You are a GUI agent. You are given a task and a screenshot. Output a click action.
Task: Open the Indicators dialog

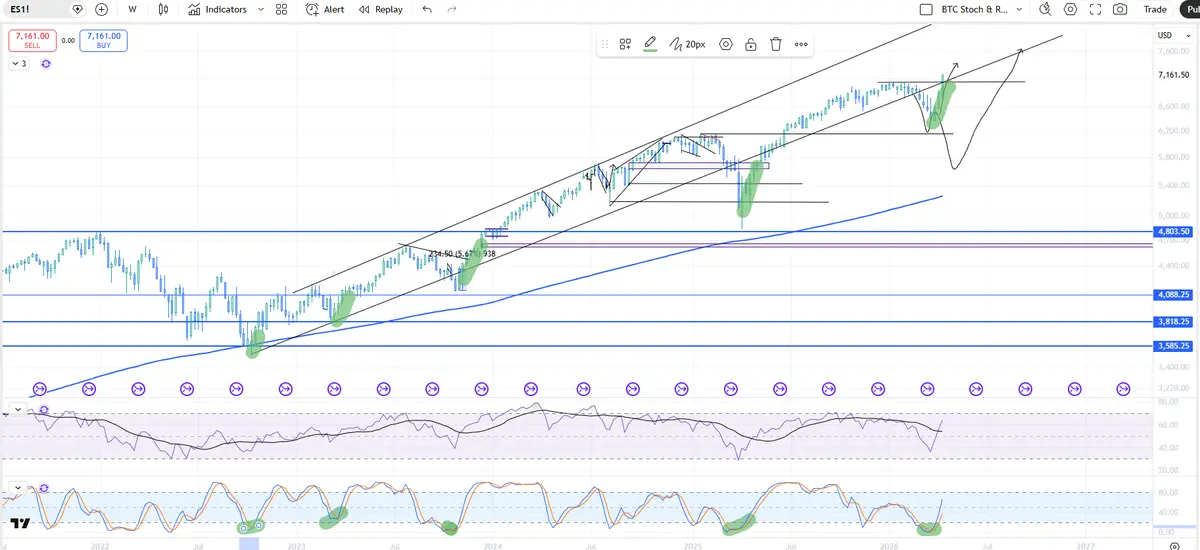pos(217,9)
